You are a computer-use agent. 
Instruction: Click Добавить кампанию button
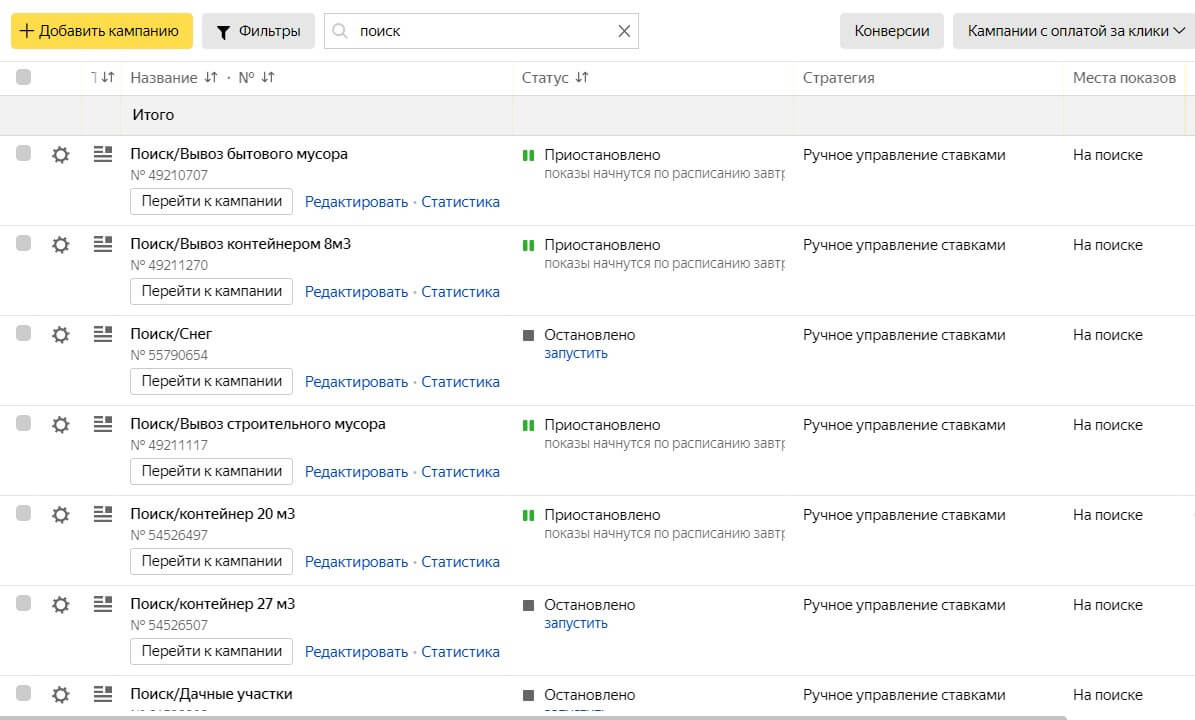(x=101, y=31)
